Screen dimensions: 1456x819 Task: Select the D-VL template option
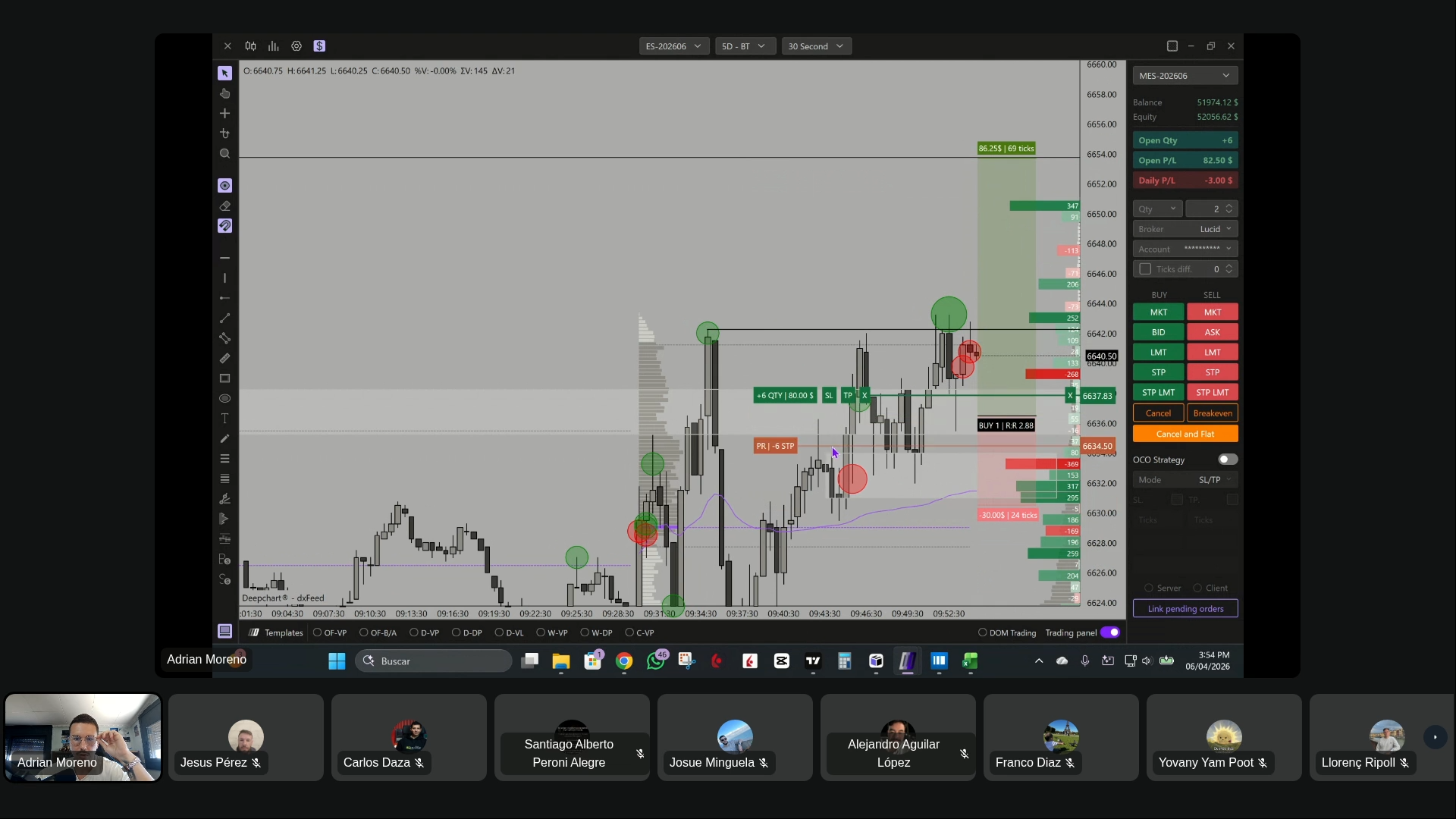point(510,632)
